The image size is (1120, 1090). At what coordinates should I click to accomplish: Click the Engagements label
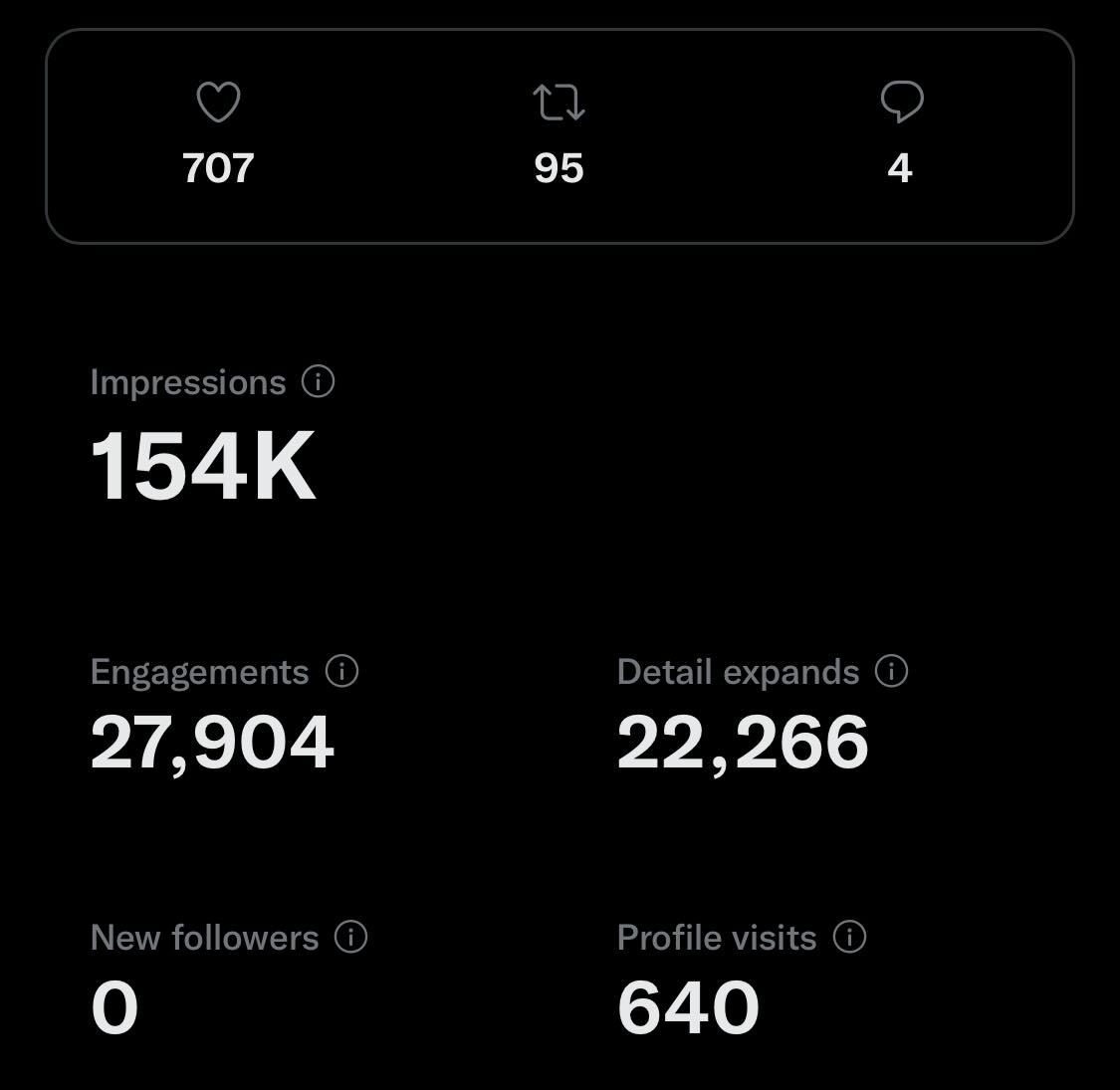click(x=199, y=673)
